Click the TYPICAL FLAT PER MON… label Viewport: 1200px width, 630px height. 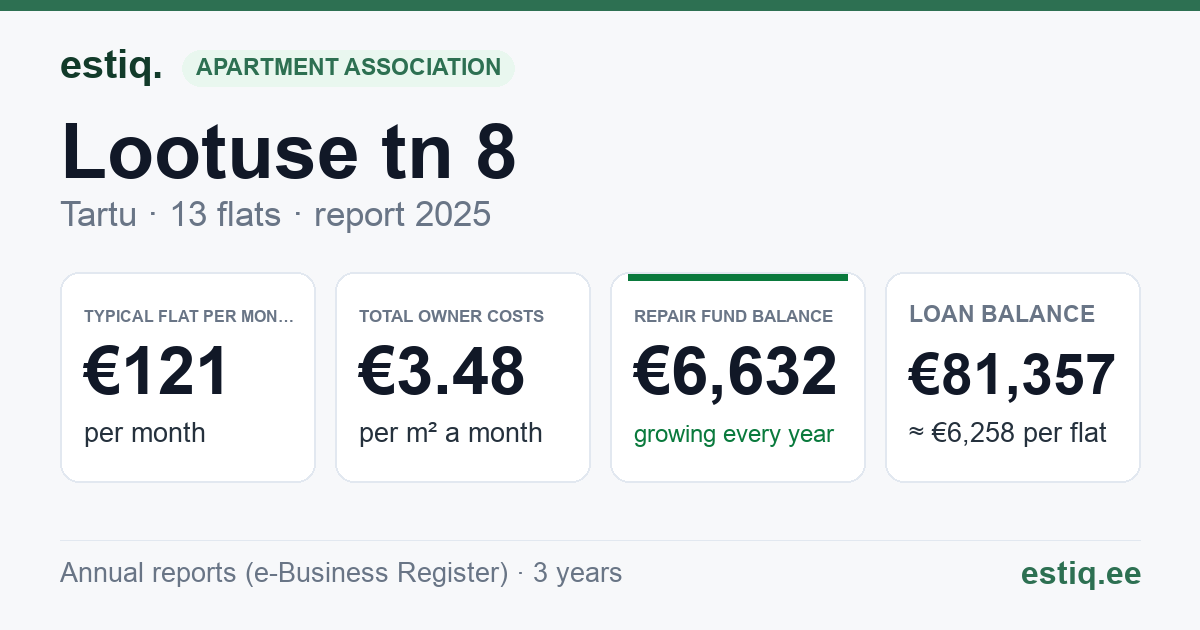[189, 316]
